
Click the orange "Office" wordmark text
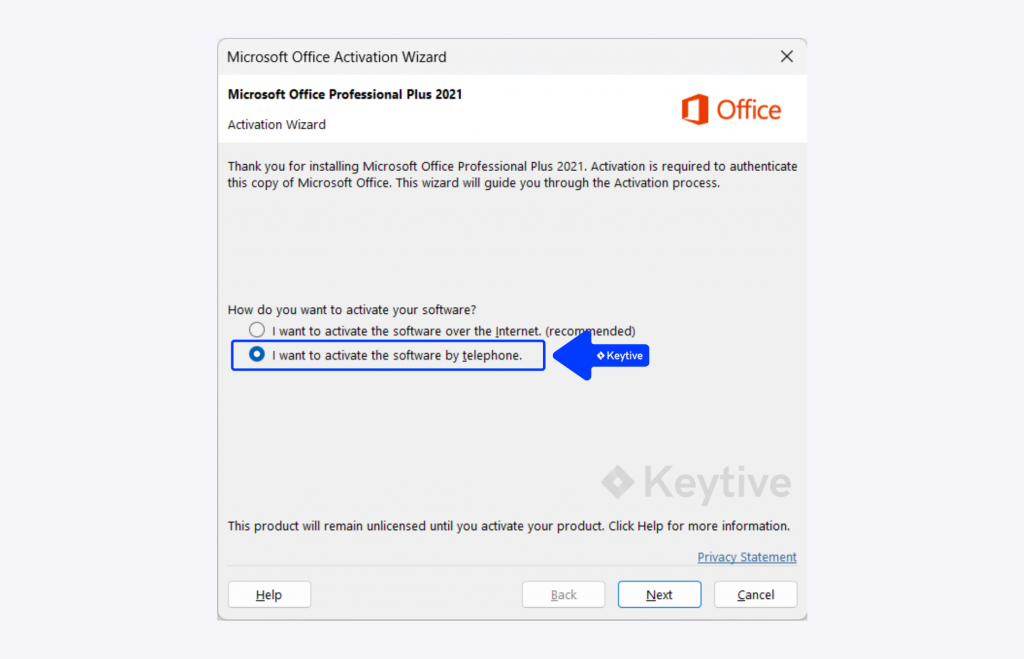[x=748, y=110]
